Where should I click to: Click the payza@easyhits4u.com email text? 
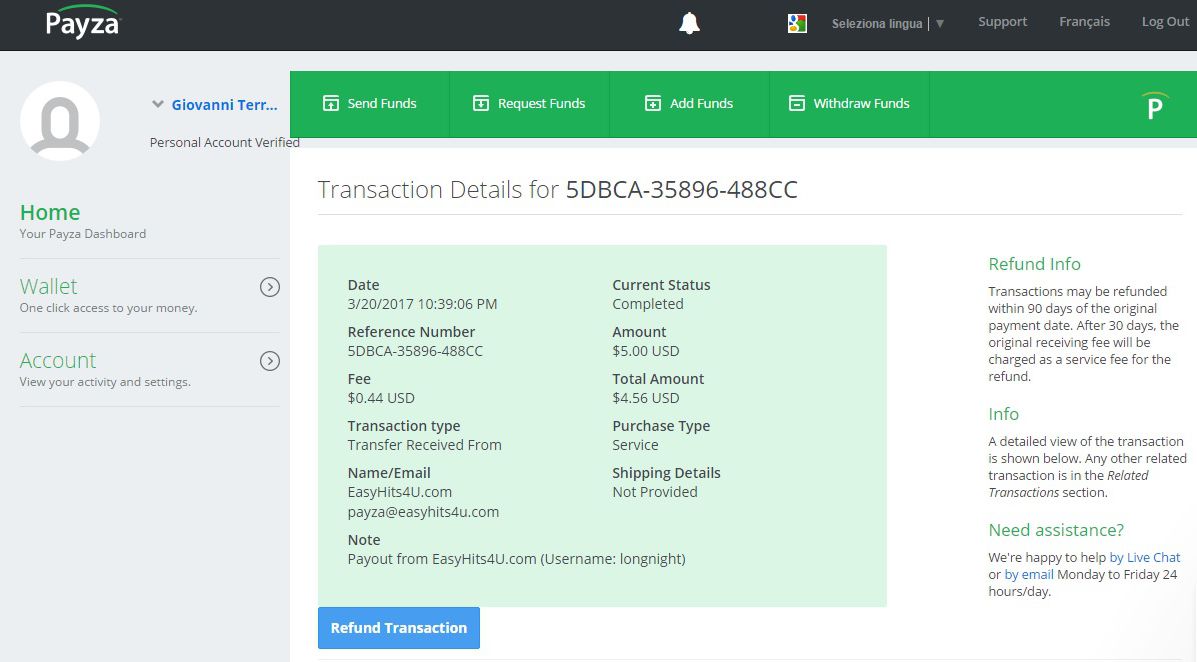(423, 512)
